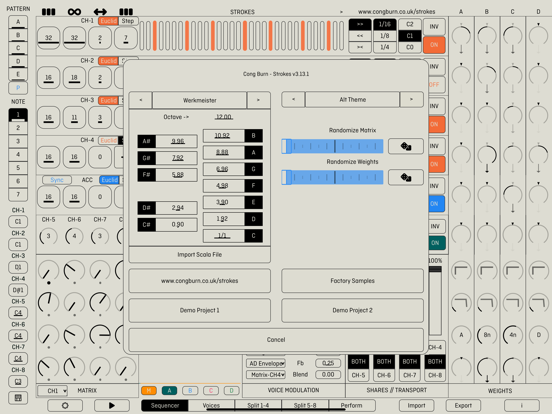Click the 4n knob in column C
Viewport: 552px width, 414px height.
point(513,335)
